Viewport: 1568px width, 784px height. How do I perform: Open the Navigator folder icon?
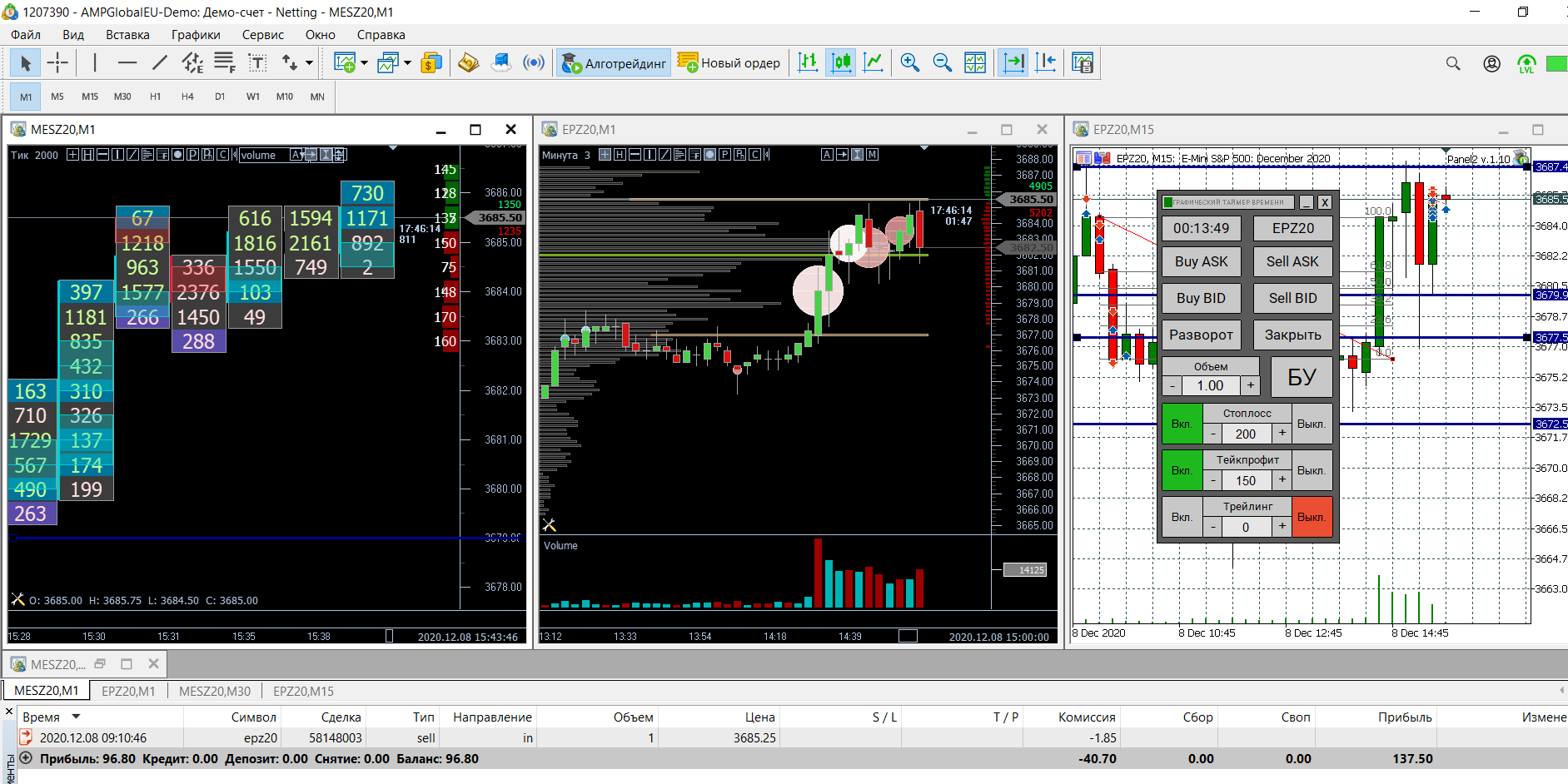coord(468,62)
